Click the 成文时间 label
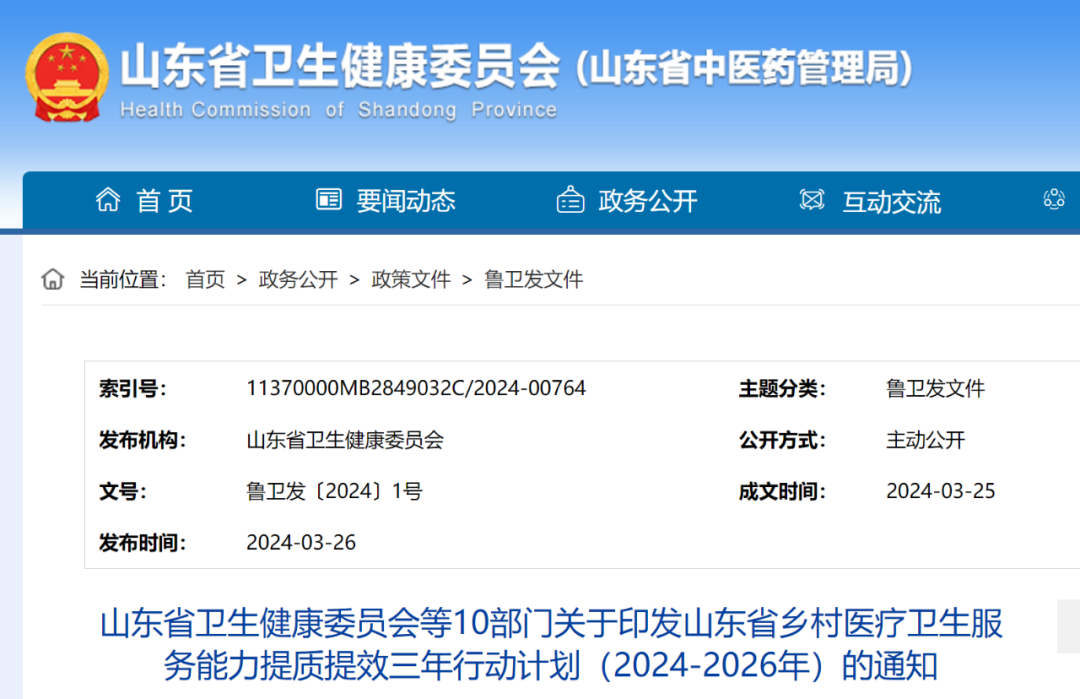The height and width of the screenshot is (699, 1080). point(782,492)
